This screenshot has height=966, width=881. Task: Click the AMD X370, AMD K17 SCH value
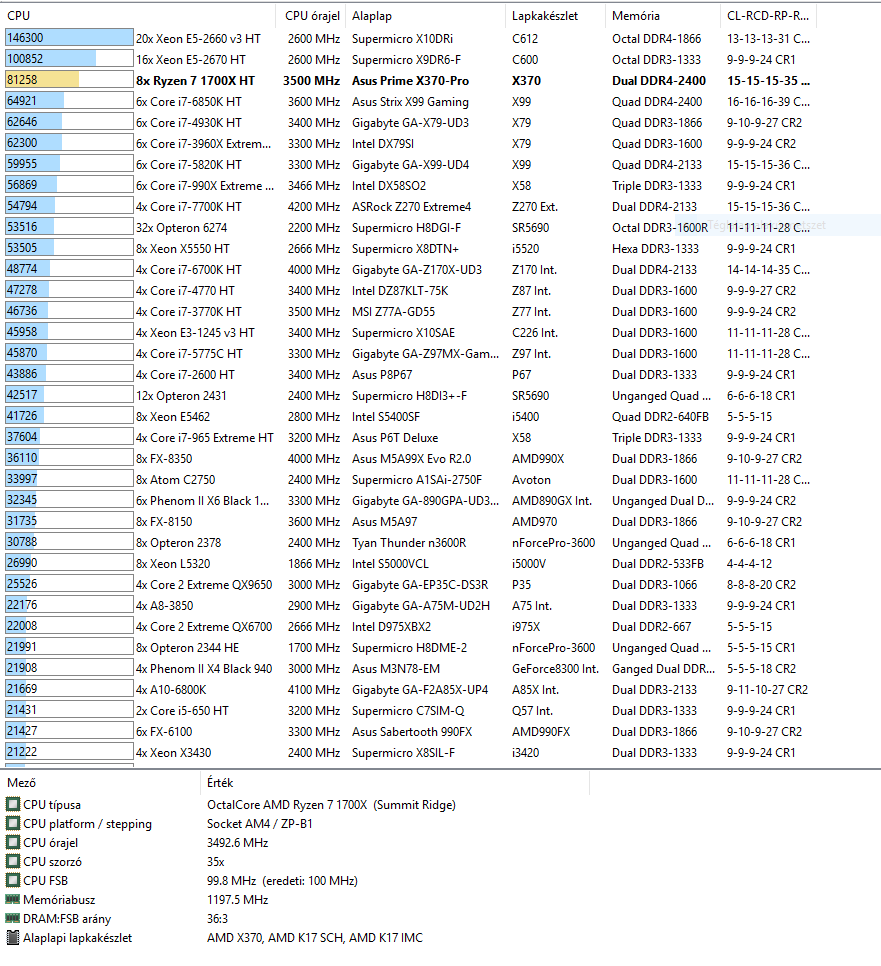click(x=315, y=938)
